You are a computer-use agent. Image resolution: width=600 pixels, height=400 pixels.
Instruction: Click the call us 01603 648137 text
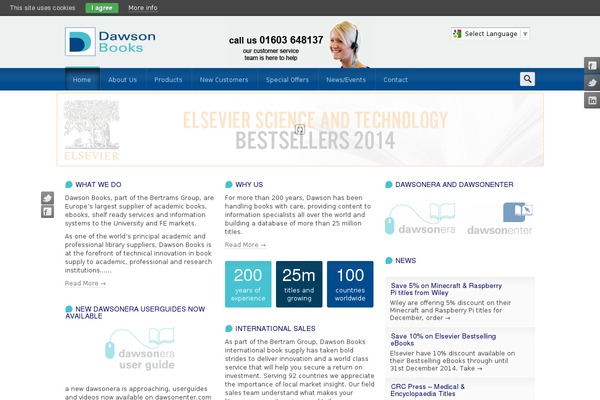(x=276, y=40)
